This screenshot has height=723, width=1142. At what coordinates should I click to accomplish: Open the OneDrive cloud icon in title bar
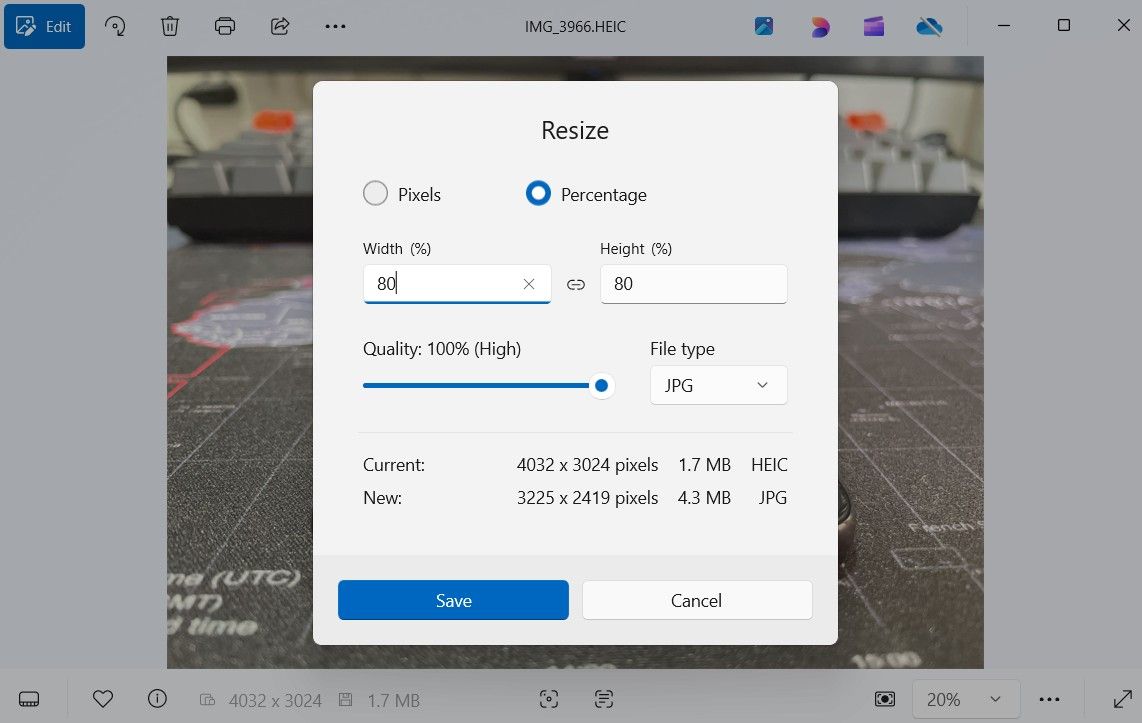click(929, 27)
